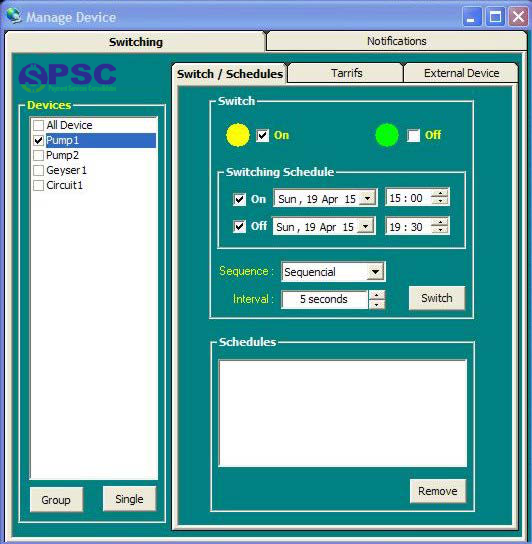Increase the Interval seconds spinner

click(377, 295)
